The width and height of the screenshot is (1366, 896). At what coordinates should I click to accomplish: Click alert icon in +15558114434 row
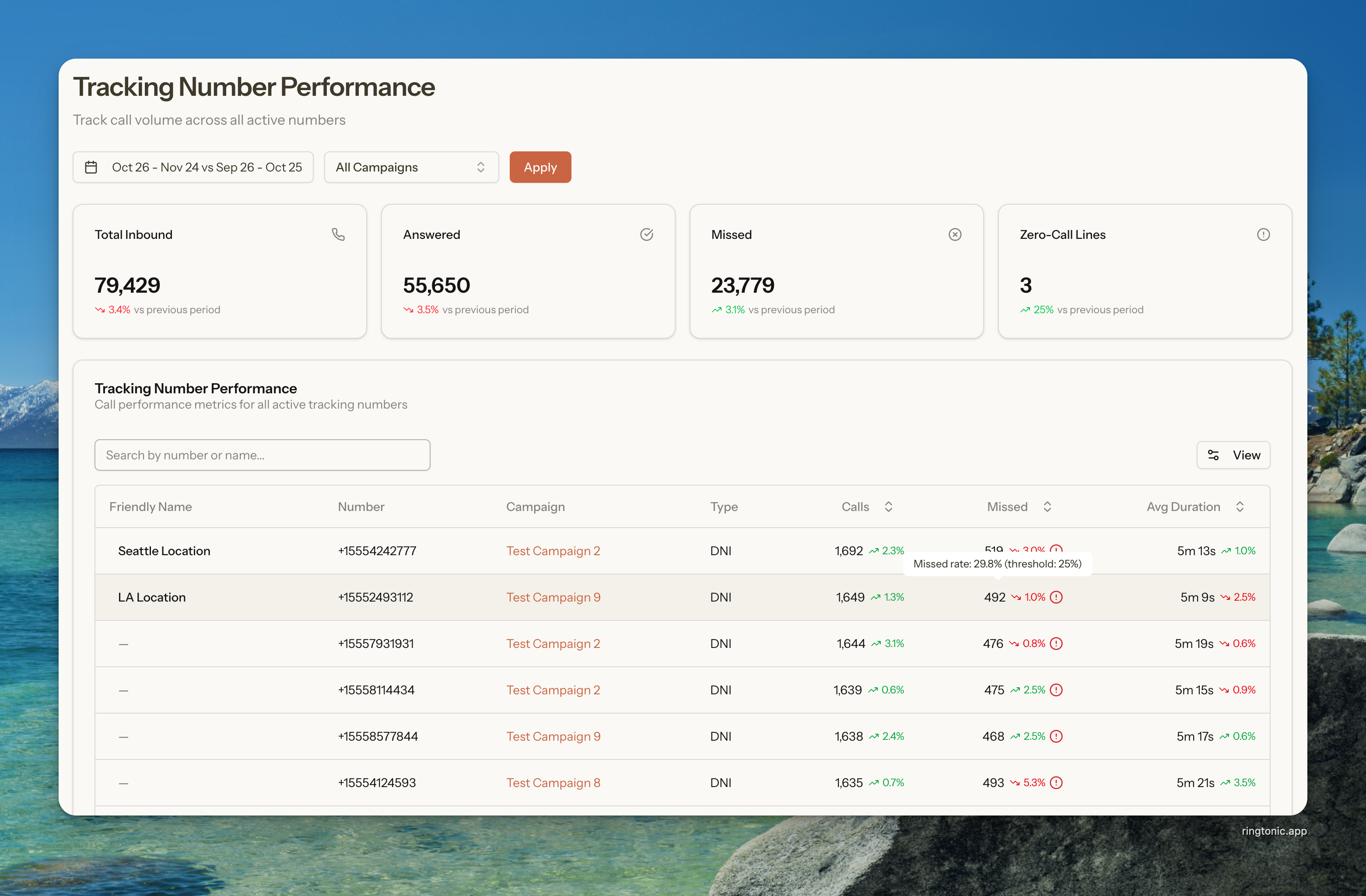(1056, 690)
